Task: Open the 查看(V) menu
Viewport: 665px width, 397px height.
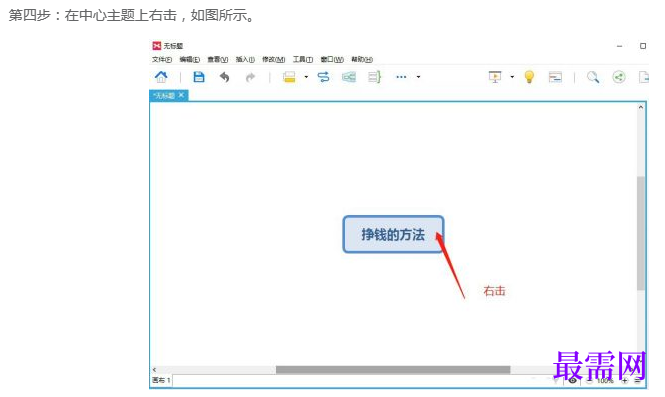Action: 218,59
